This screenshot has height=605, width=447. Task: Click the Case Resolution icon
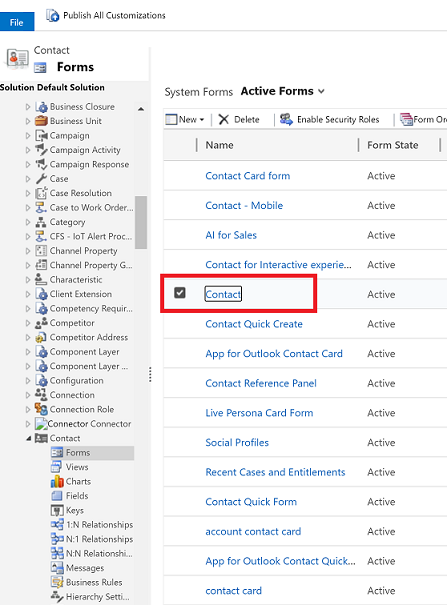tap(41, 193)
